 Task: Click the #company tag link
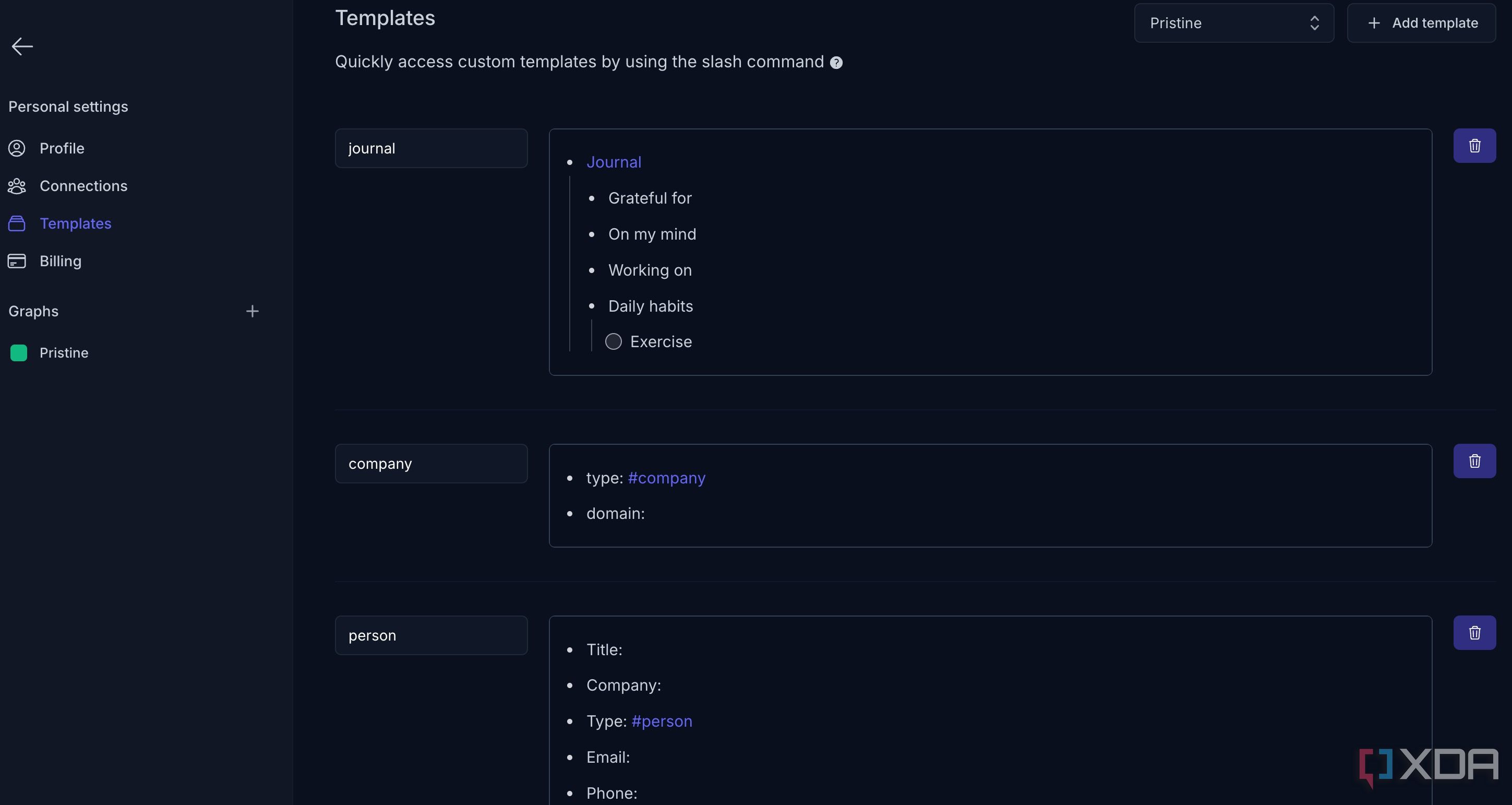point(666,478)
